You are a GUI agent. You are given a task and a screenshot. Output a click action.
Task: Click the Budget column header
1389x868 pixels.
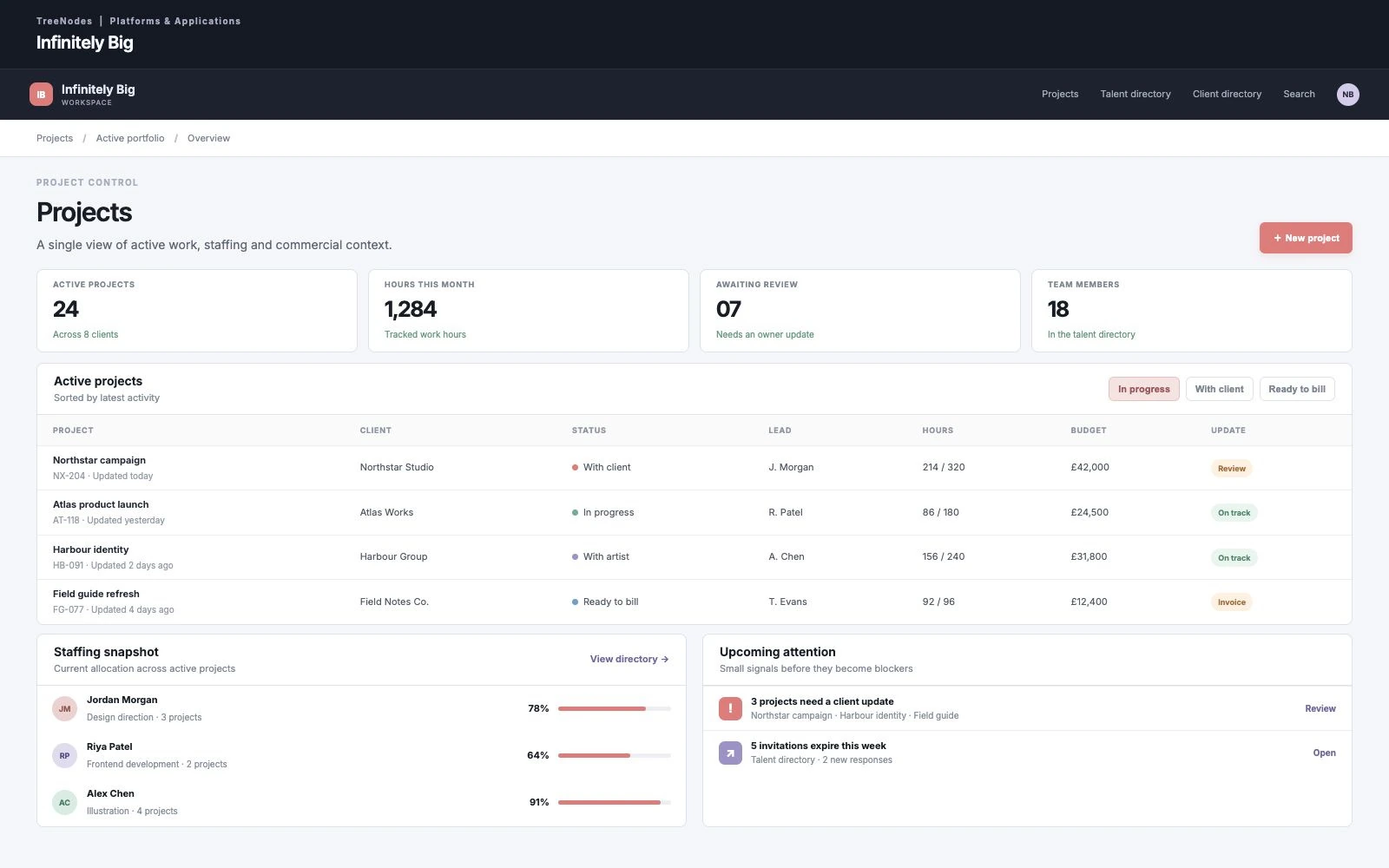[x=1088, y=431]
